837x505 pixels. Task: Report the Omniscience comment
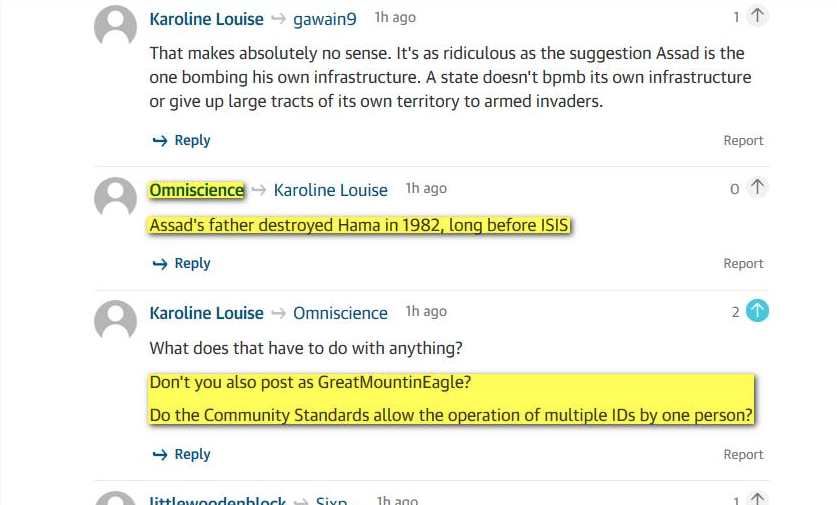743,264
